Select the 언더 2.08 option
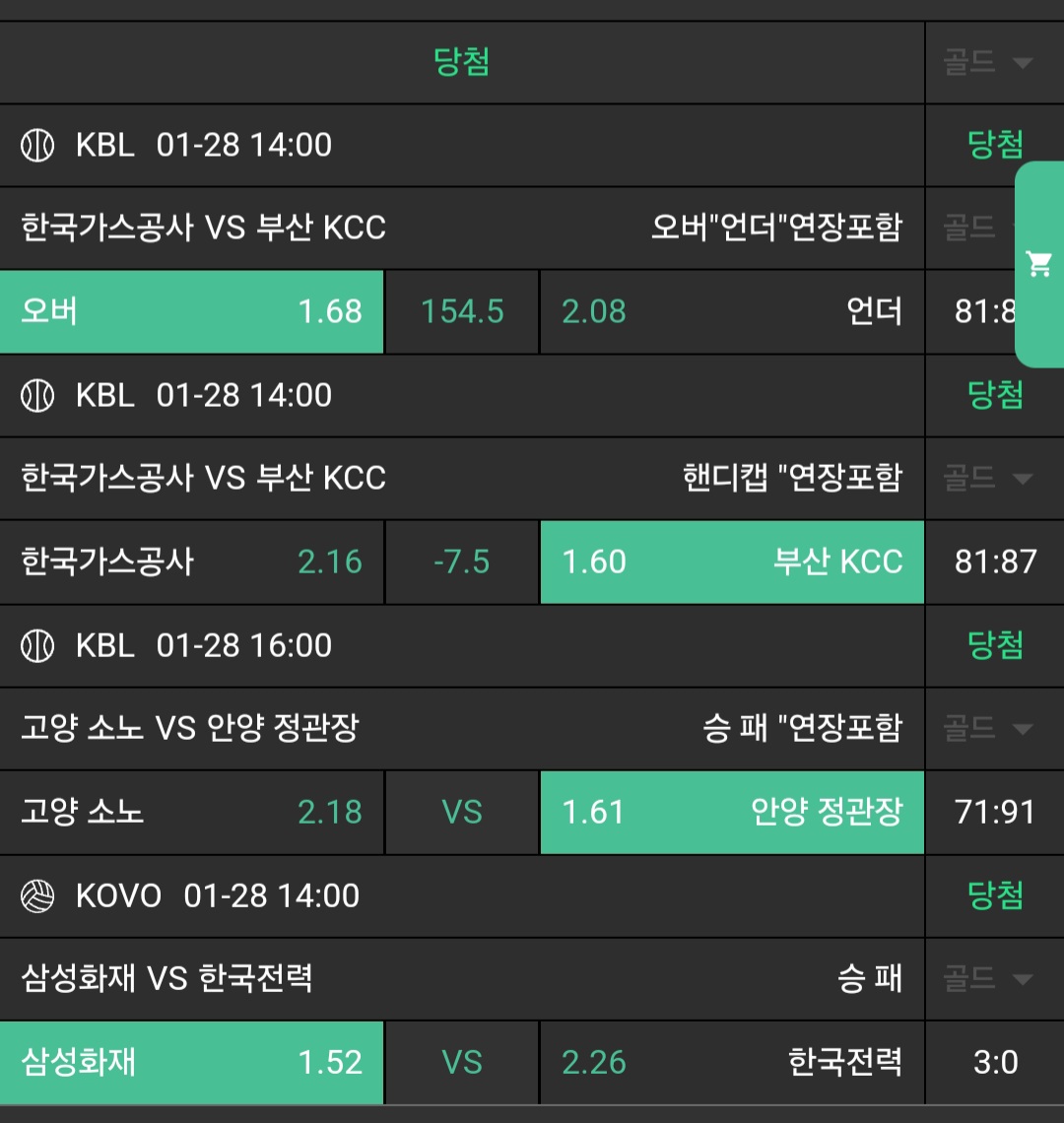 (x=732, y=312)
